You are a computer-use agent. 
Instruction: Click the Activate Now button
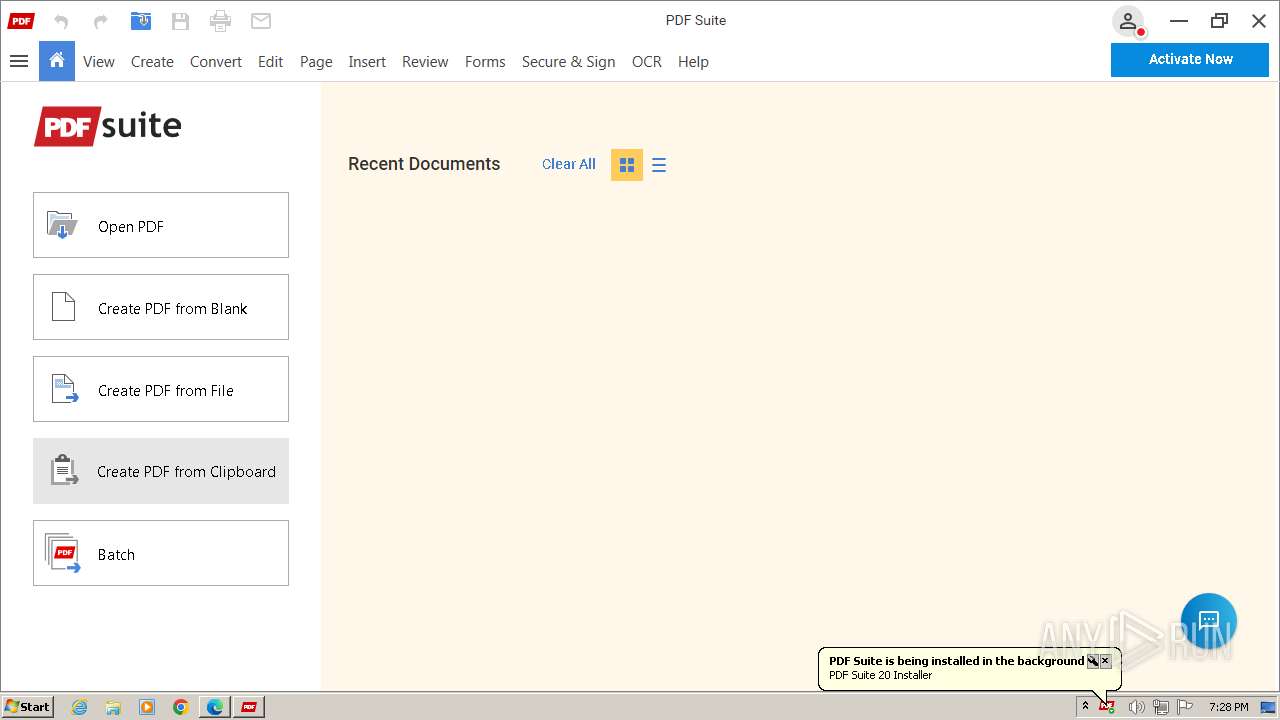point(1190,59)
